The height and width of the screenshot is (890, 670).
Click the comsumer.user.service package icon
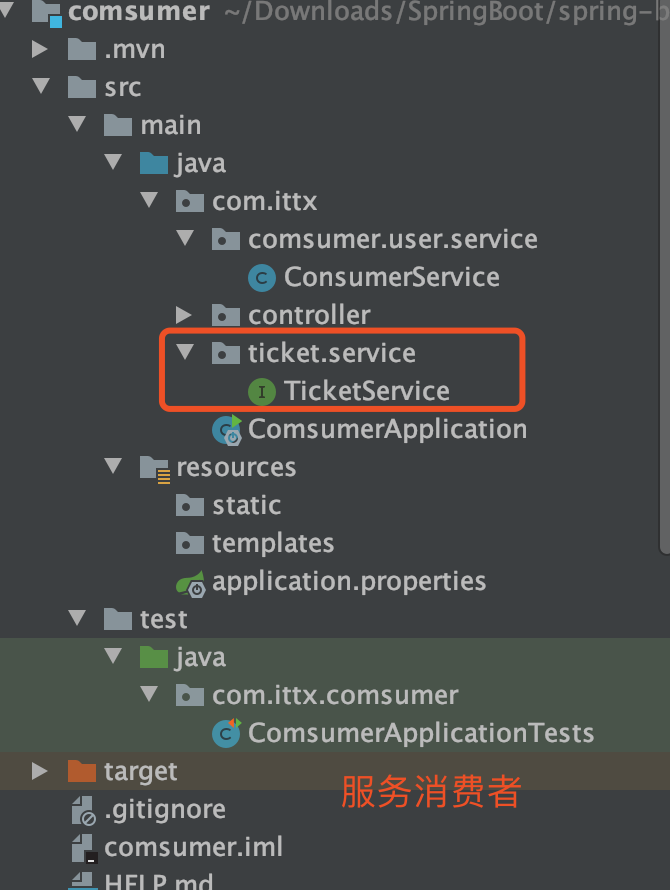[x=226, y=240]
